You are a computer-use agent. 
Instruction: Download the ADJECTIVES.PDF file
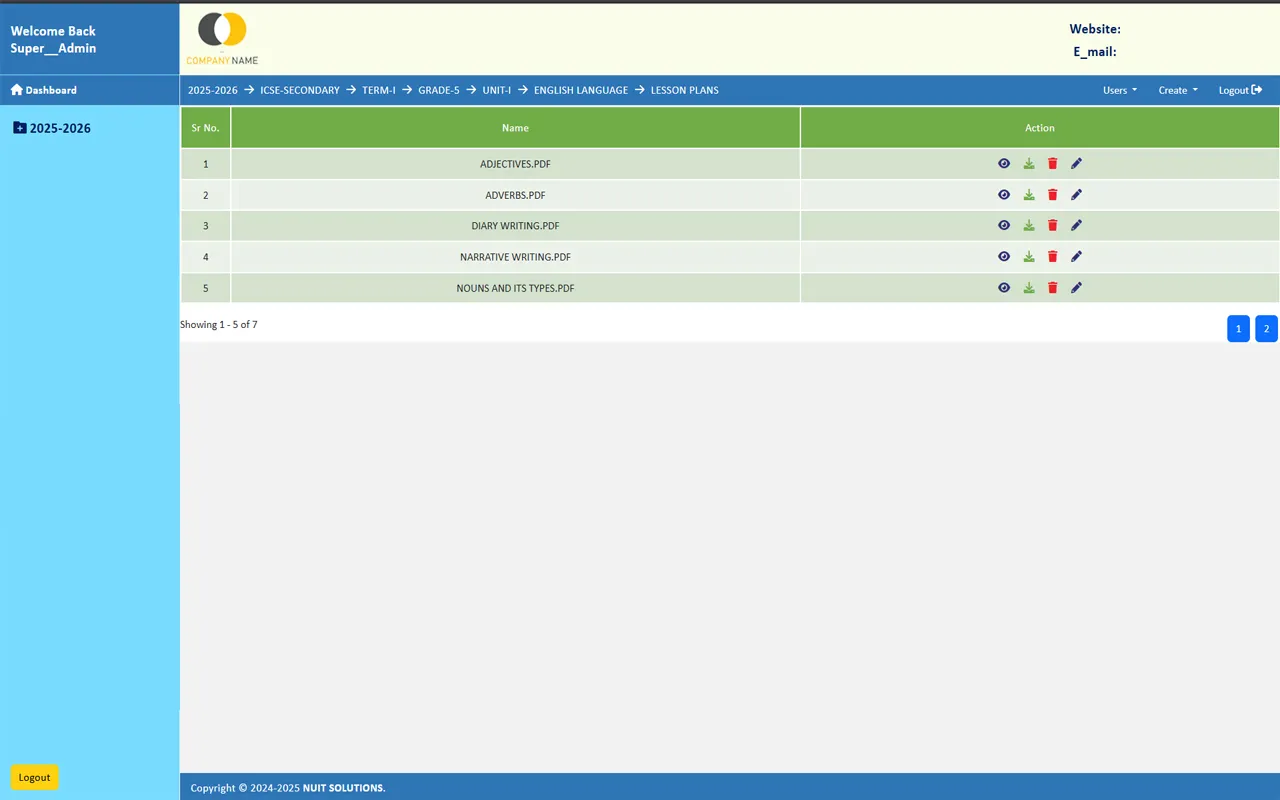(1029, 164)
